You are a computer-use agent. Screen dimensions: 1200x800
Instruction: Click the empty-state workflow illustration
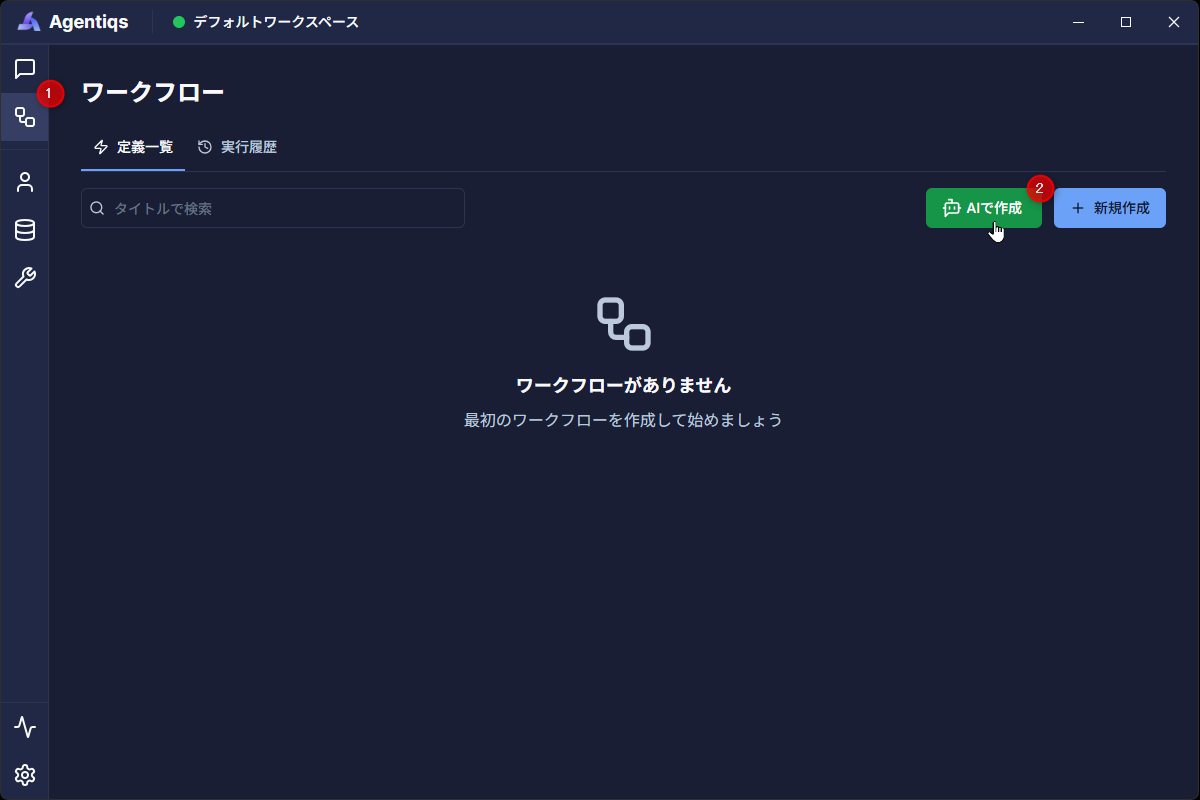[x=624, y=323]
